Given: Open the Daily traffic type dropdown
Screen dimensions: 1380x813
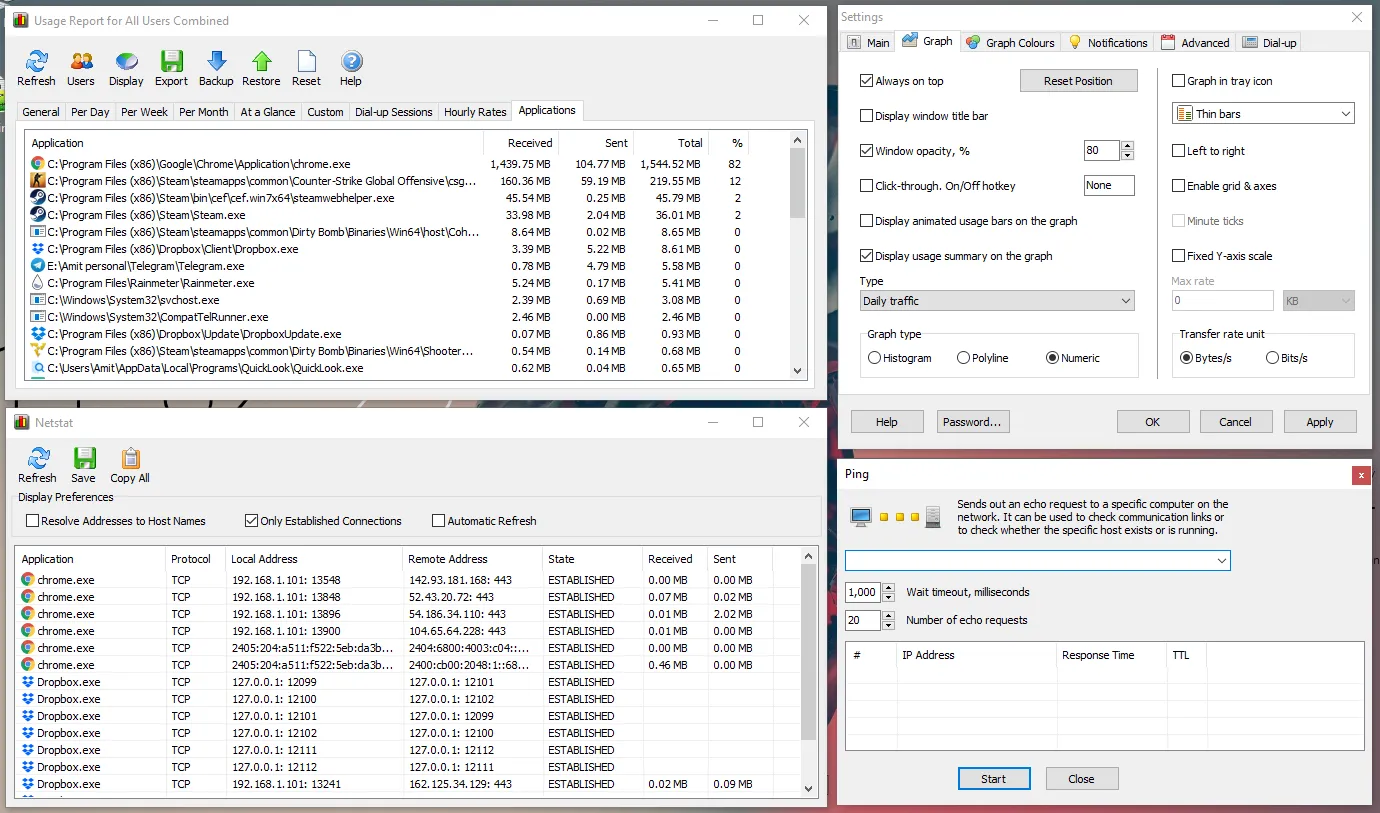Looking at the screenshot, I should pos(997,301).
